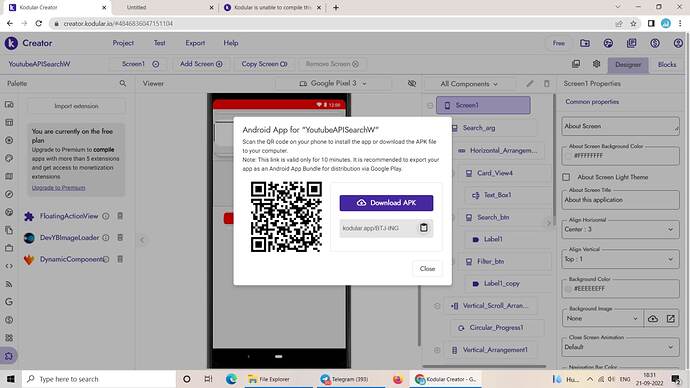Select Filter_btn in component tree
The height and width of the screenshot is (388, 690).
pos(490,261)
